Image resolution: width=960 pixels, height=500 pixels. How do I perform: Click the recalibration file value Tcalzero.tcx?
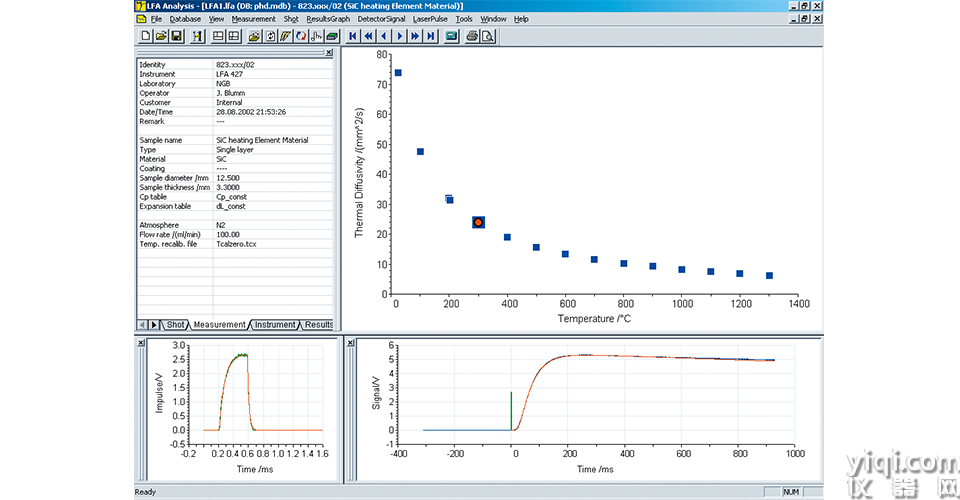[x=236, y=244]
